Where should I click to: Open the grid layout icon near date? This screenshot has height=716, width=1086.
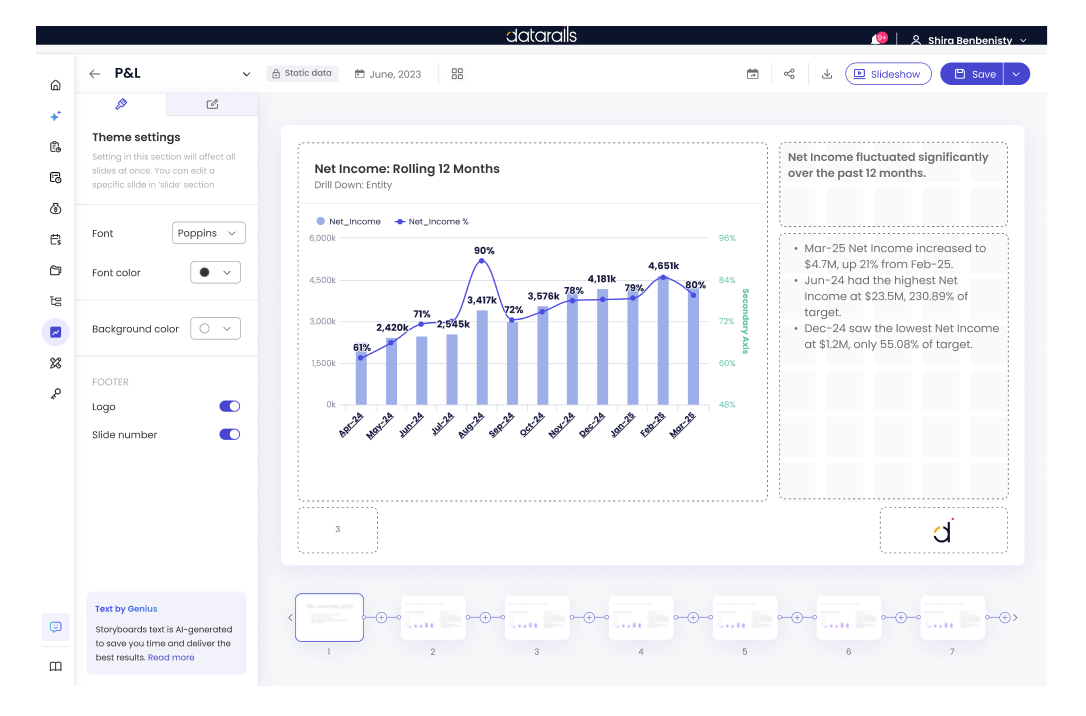pyautogui.click(x=457, y=74)
